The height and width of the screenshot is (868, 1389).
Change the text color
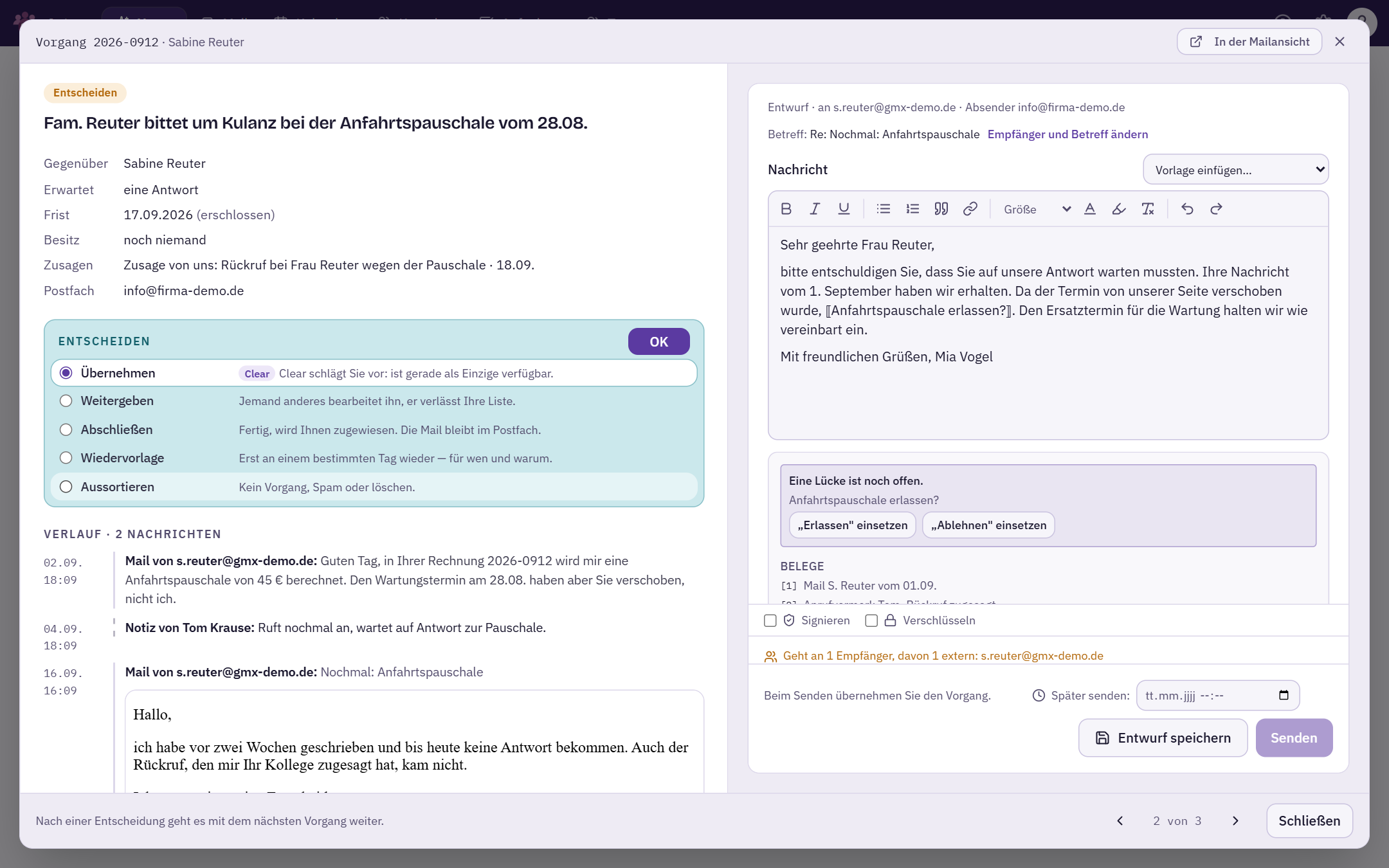(1090, 209)
